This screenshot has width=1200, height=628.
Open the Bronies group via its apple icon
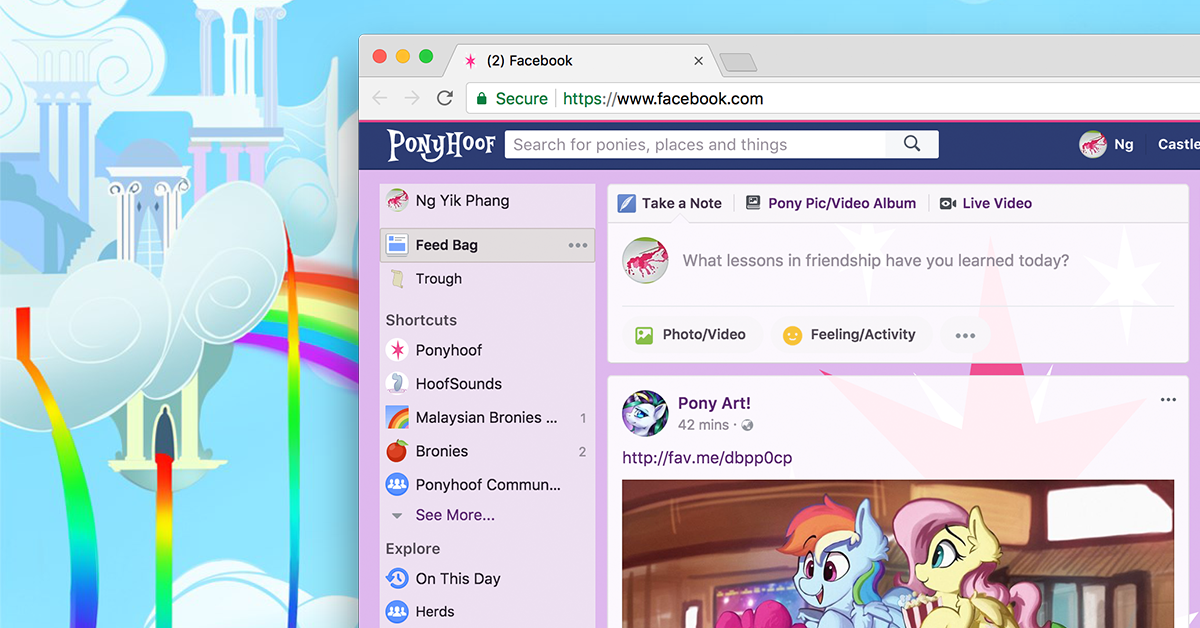(398, 451)
